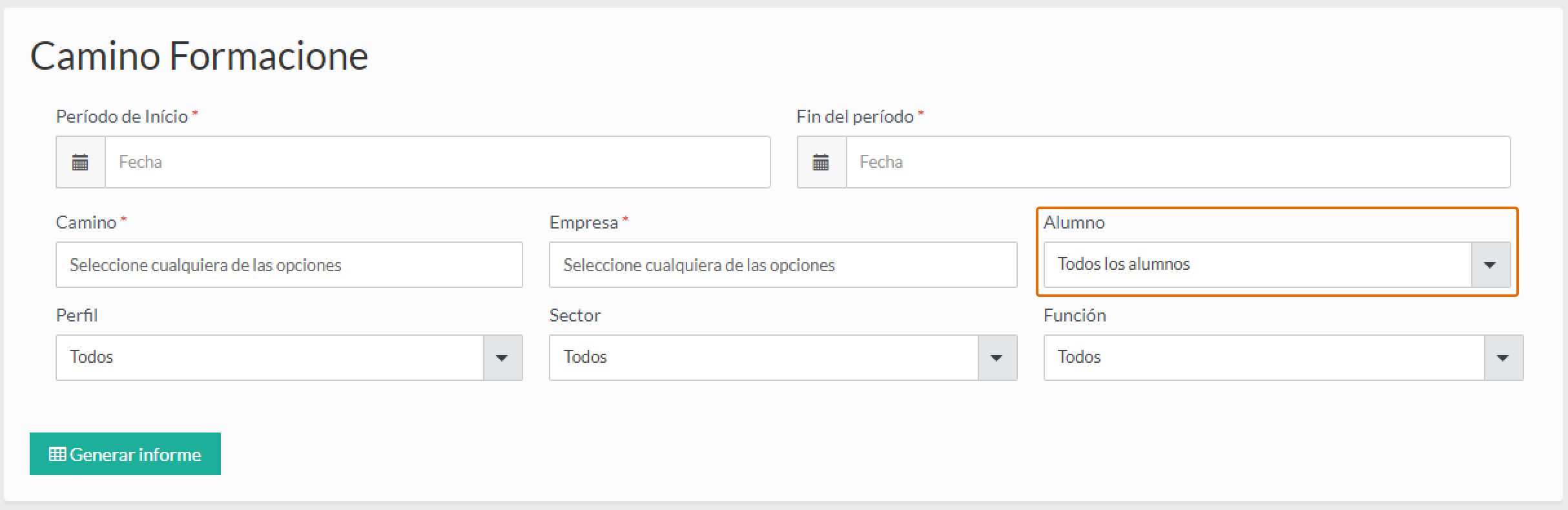The image size is (1568, 510).
Task: Click the Período de Início label
Action: 122,117
